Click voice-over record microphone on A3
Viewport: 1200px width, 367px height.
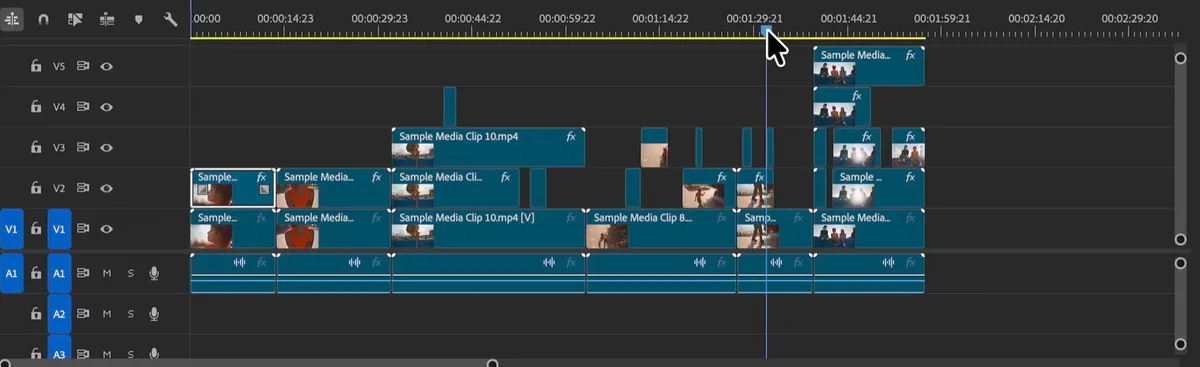[154, 354]
